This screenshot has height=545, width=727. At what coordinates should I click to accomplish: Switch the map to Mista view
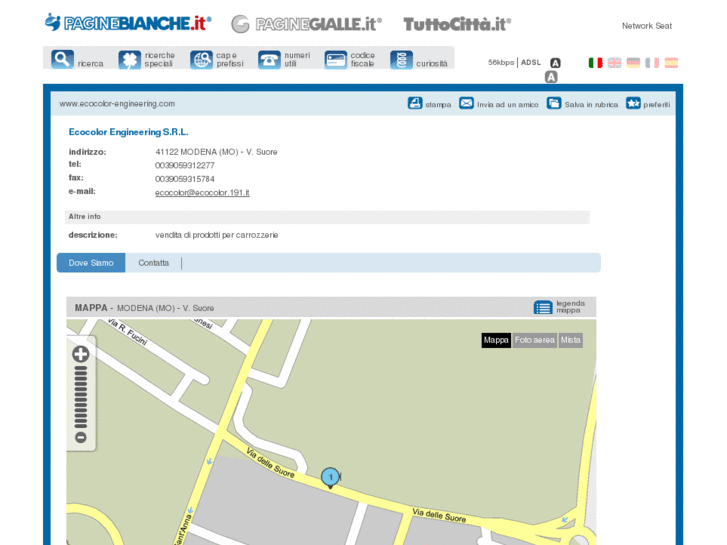tap(570, 340)
